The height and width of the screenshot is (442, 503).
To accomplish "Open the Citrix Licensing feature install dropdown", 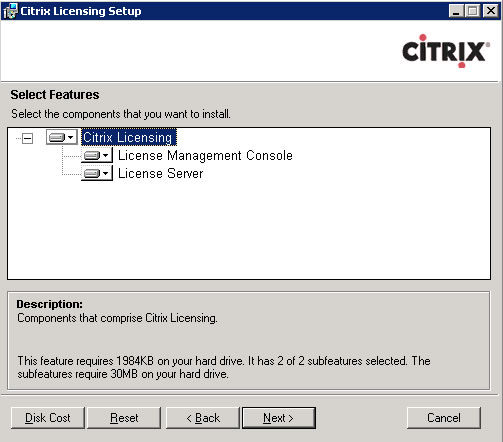I will (x=62, y=137).
